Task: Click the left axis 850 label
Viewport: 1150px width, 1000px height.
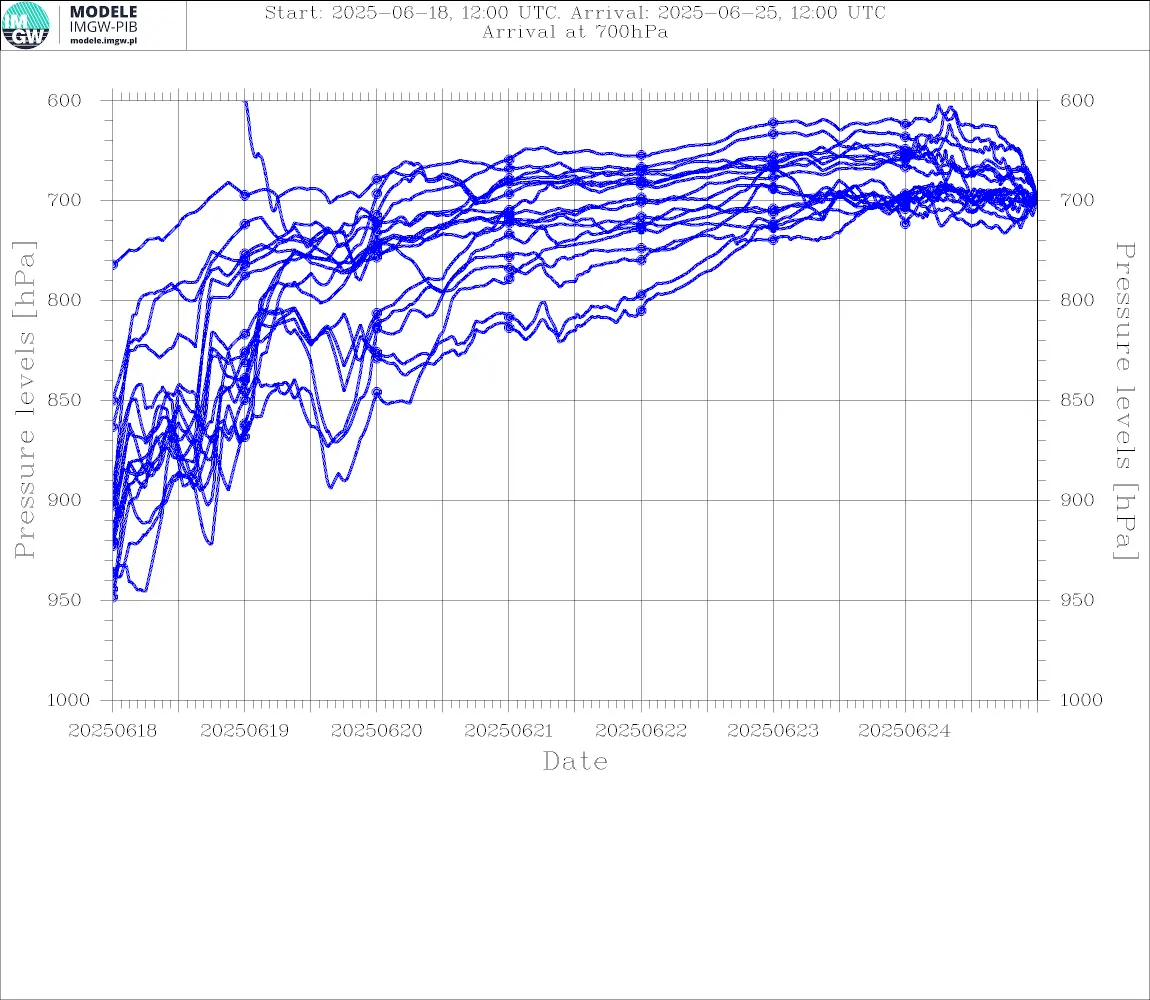Action: point(65,401)
